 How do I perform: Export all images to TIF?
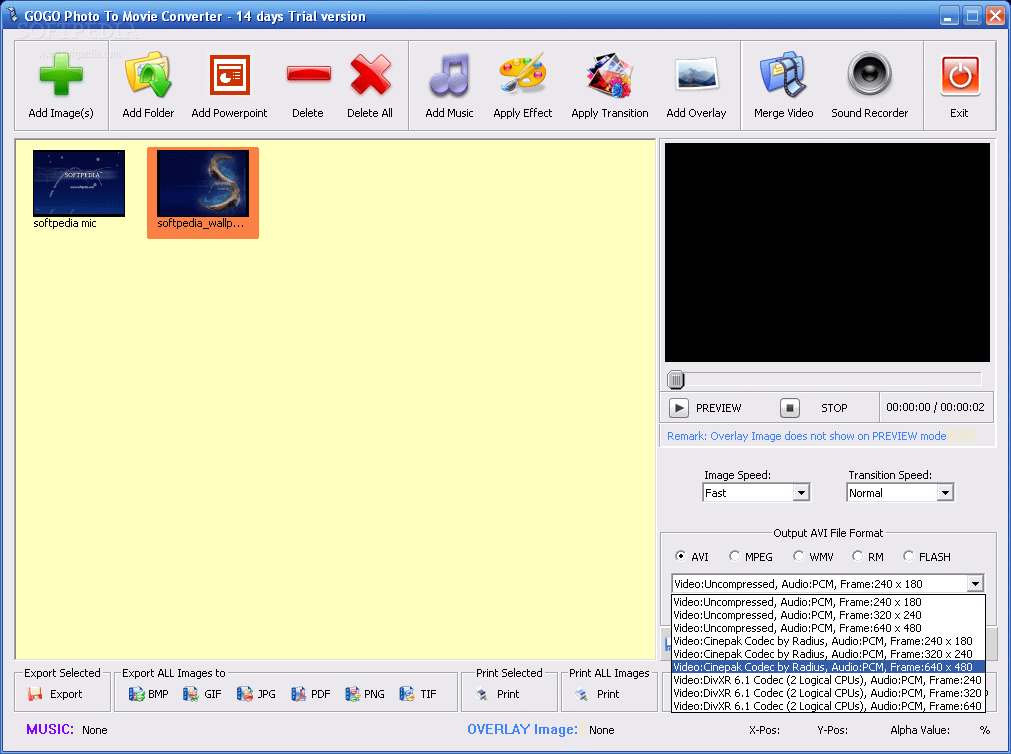coord(418,694)
